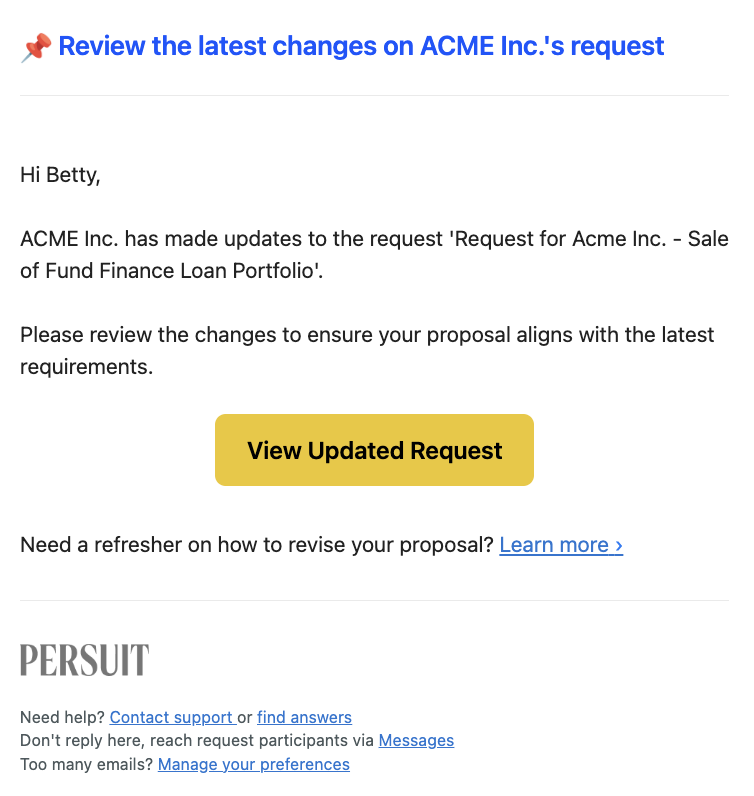The width and height of the screenshot is (754, 796).
Task: Open the Messages link
Action: (x=416, y=740)
